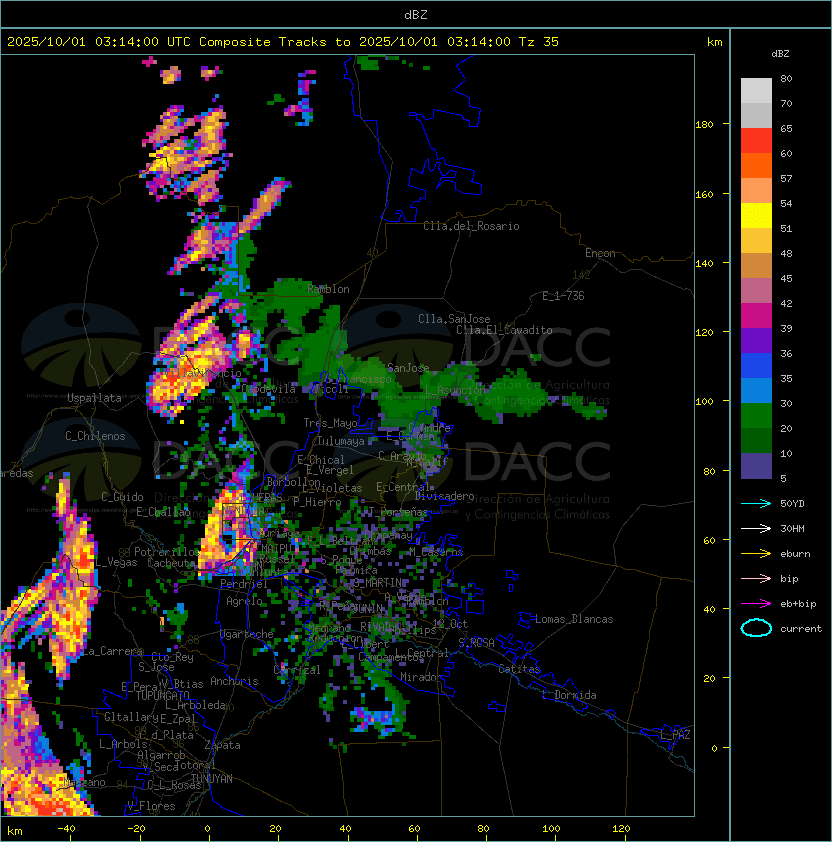Select the light gray 80 dBZ legend swatch
The width and height of the screenshot is (832, 842).
tap(756, 90)
